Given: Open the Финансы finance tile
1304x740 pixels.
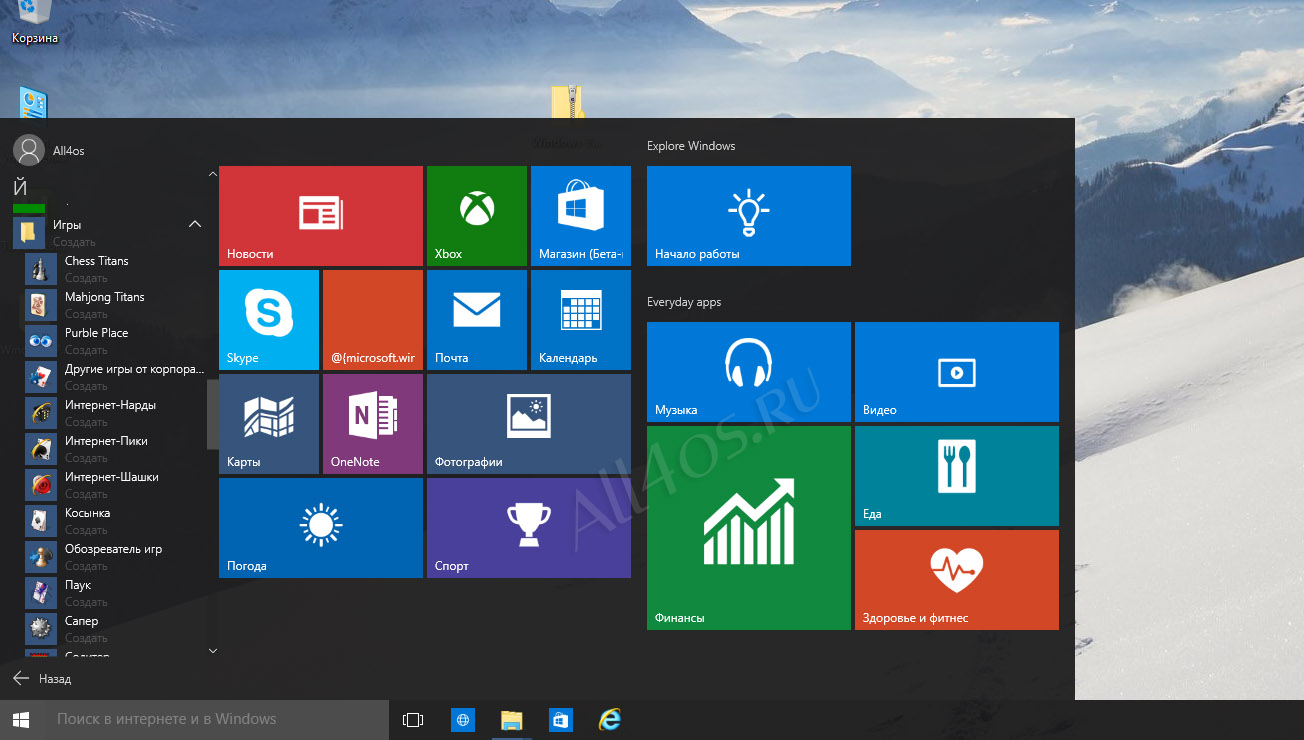Looking at the screenshot, I should (749, 528).
